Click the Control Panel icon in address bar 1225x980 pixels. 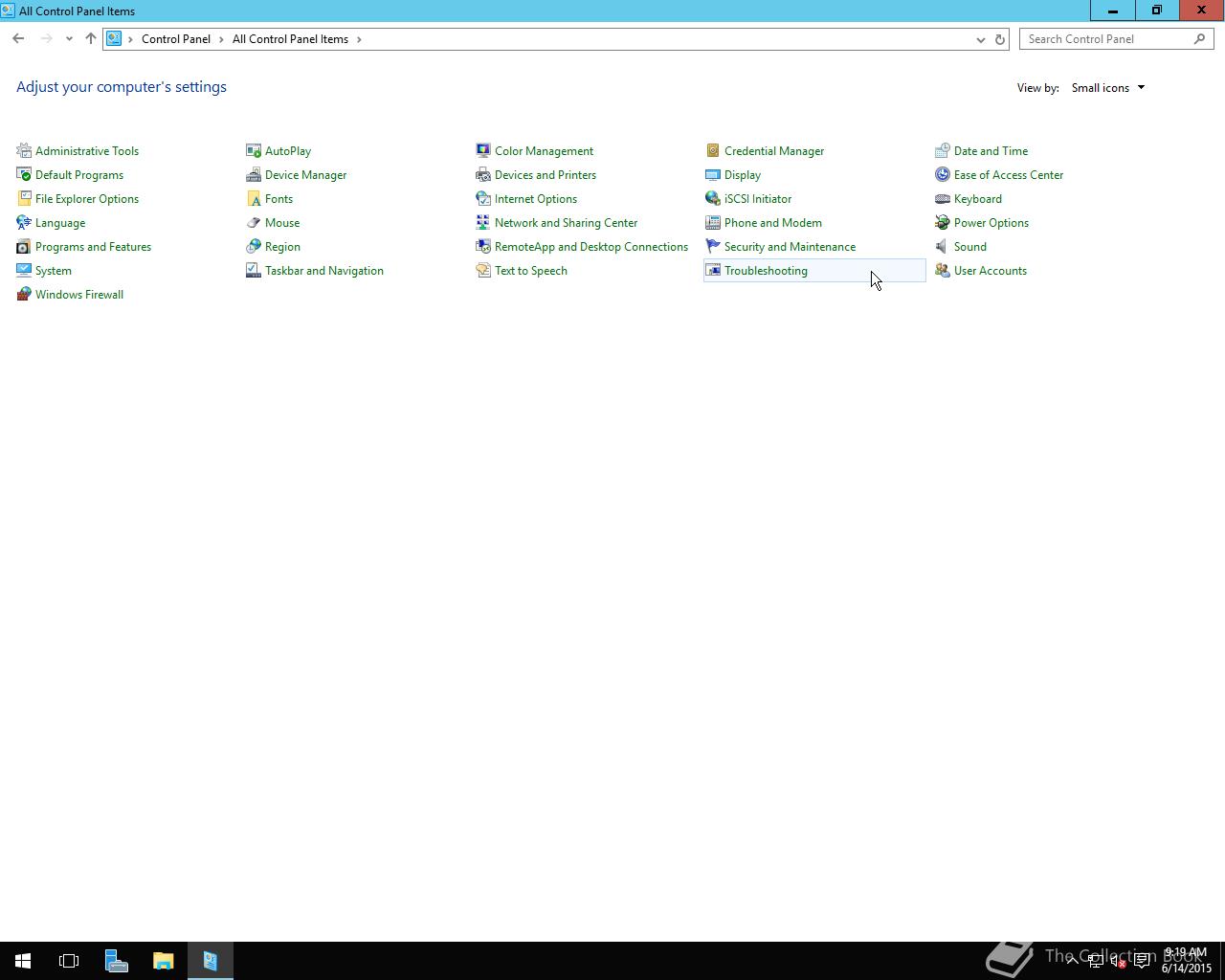click(x=114, y=39)
